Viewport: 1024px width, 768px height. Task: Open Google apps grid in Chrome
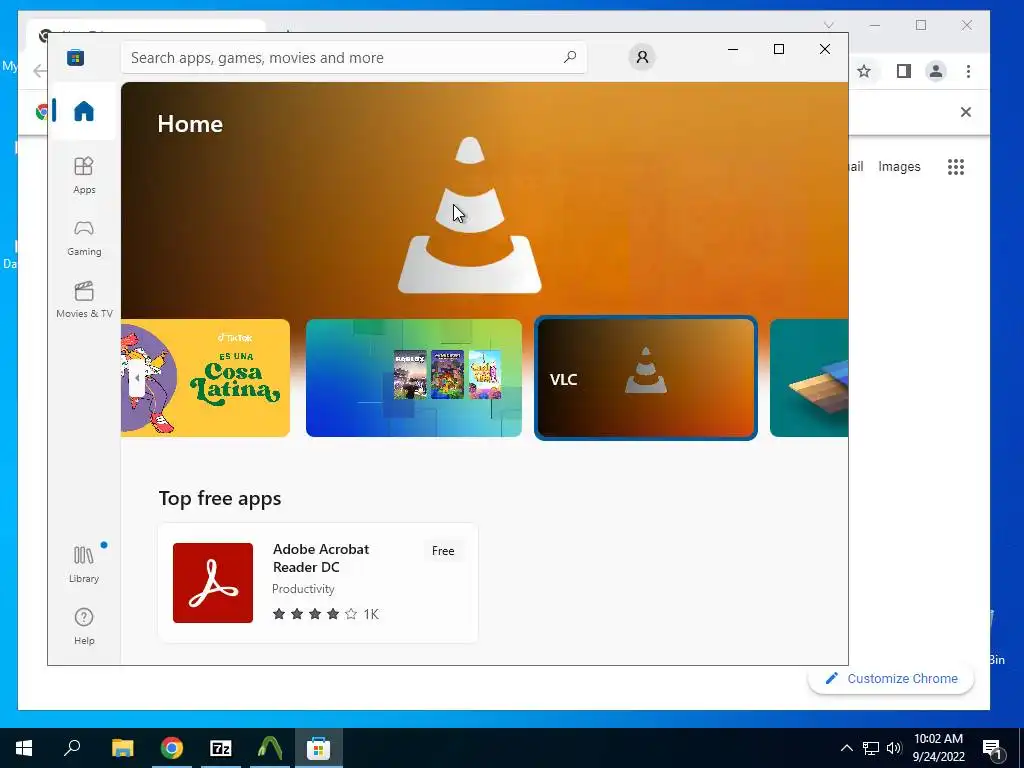coord(956,167)
